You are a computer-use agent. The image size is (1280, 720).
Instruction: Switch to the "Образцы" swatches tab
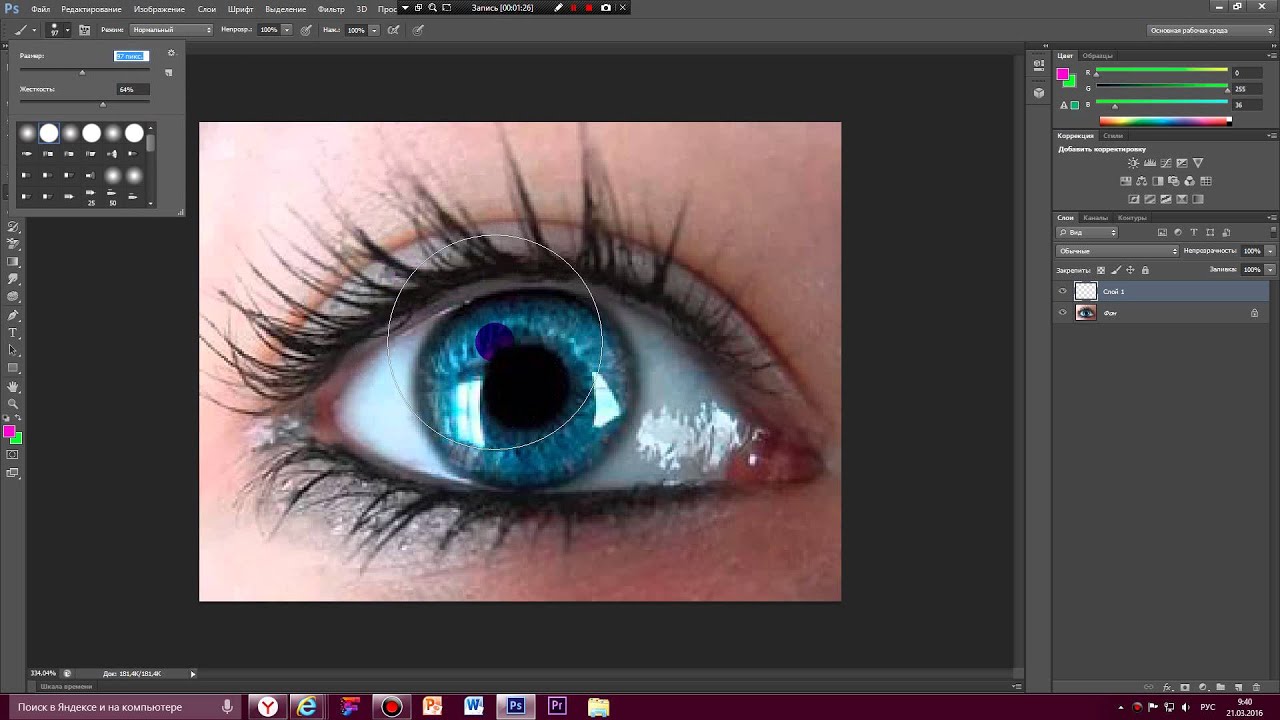click(x=1097, y=56)
